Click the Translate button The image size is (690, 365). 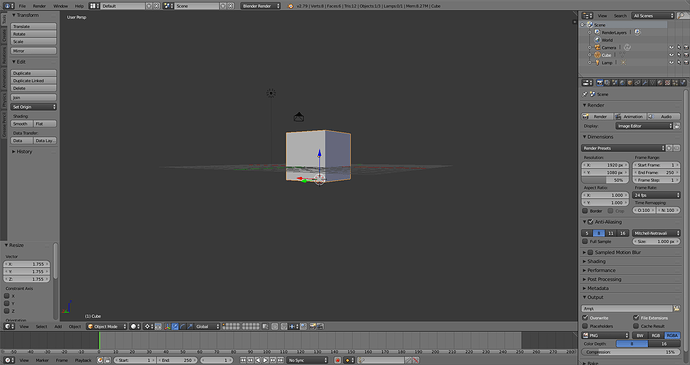tap(34, 26)
